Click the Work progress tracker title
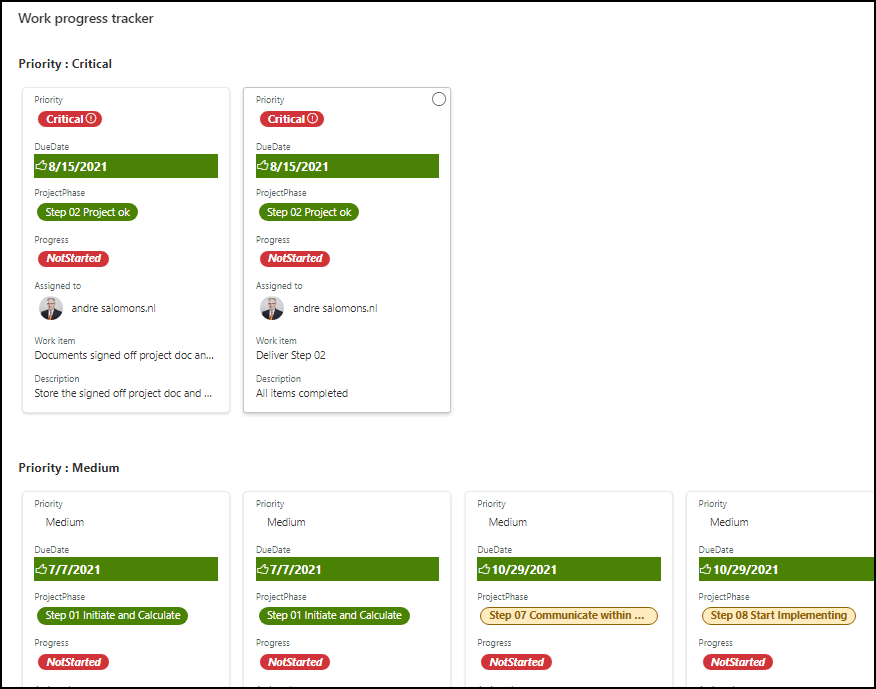This screenshot has width=876, height=689. (x=85, y=18)
